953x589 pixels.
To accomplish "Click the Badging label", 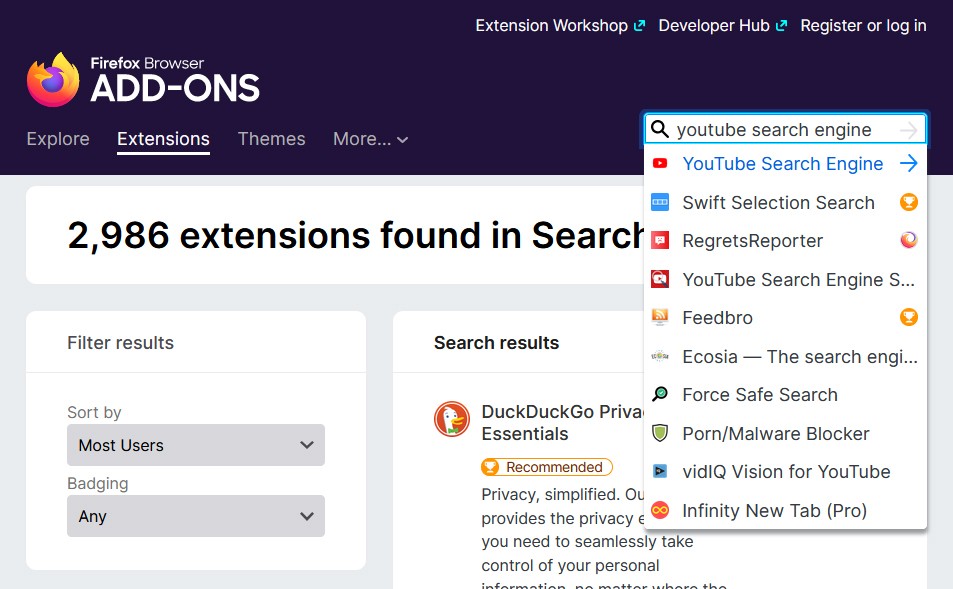I will (97, 483).
